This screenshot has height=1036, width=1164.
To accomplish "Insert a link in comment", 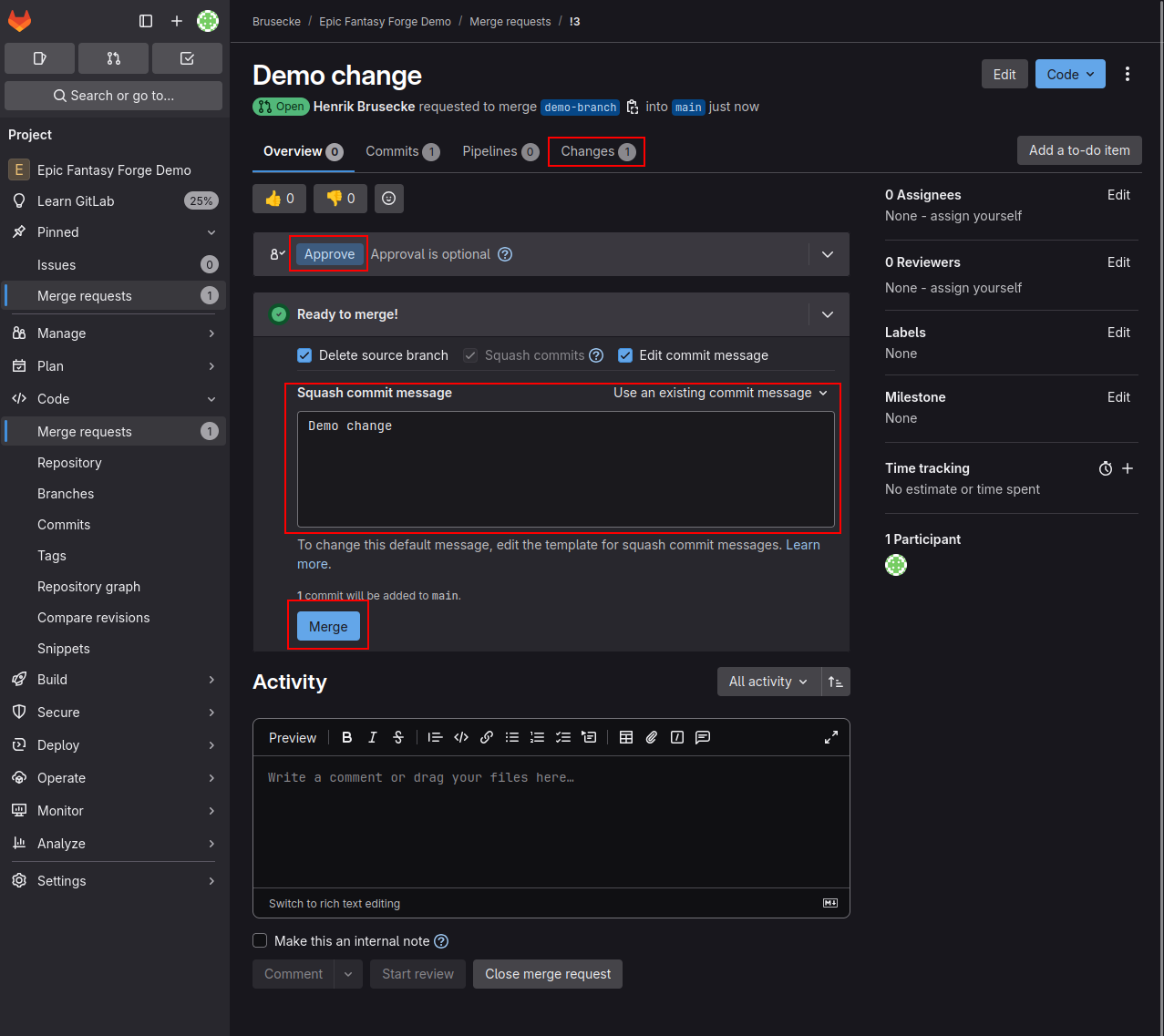I will coord(487,737).
